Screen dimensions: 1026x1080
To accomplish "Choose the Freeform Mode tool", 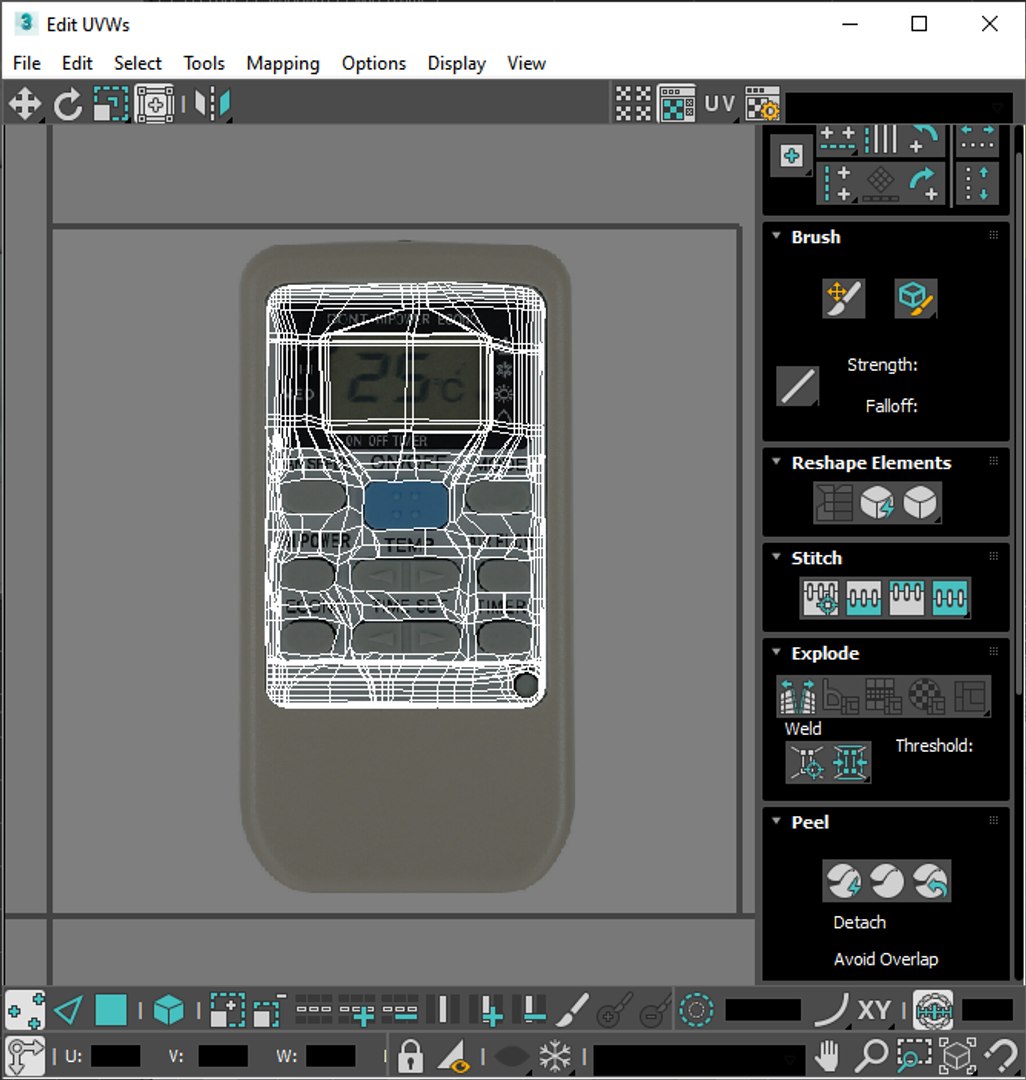I will (154, 105).
